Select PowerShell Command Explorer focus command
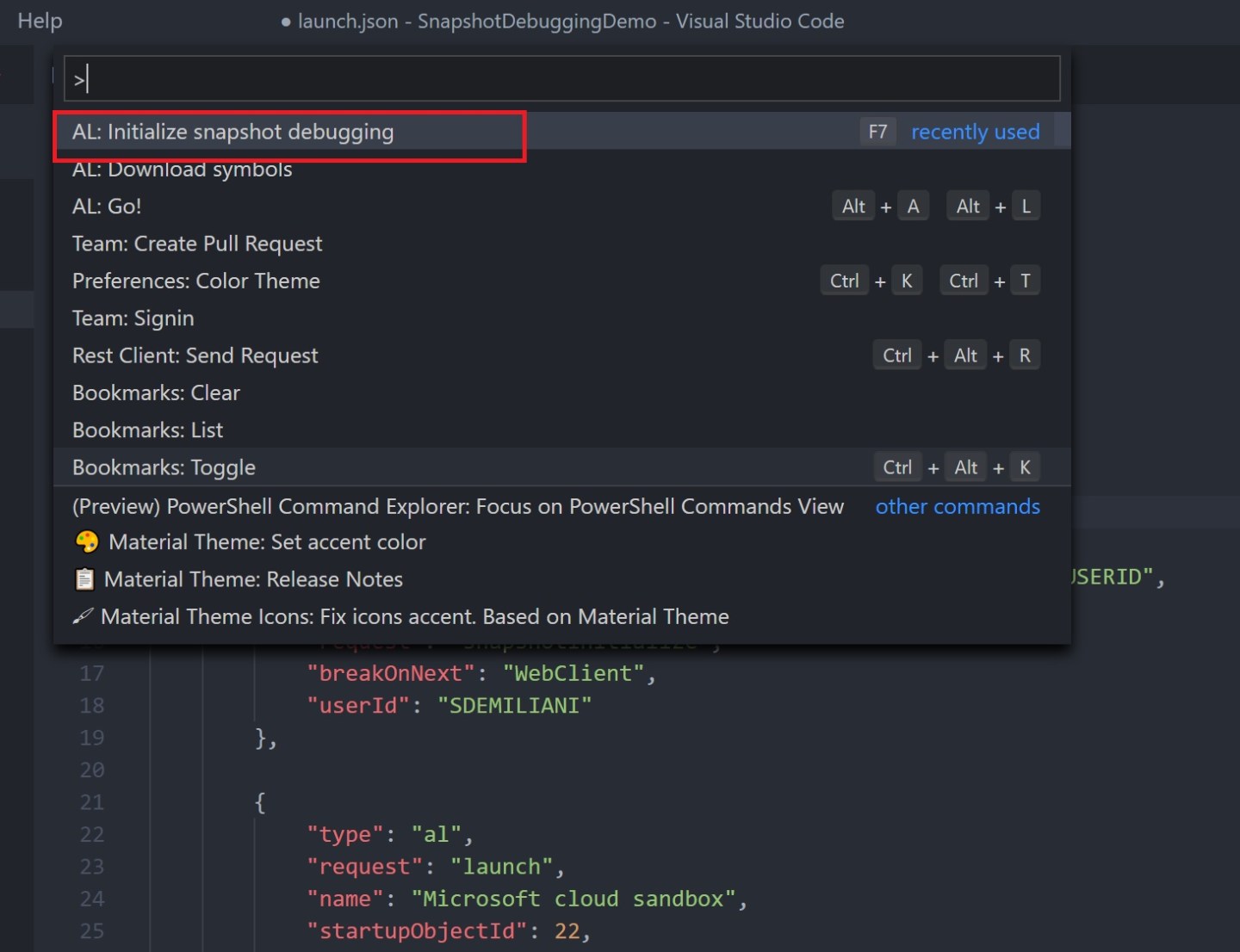 tap(562, 506)
